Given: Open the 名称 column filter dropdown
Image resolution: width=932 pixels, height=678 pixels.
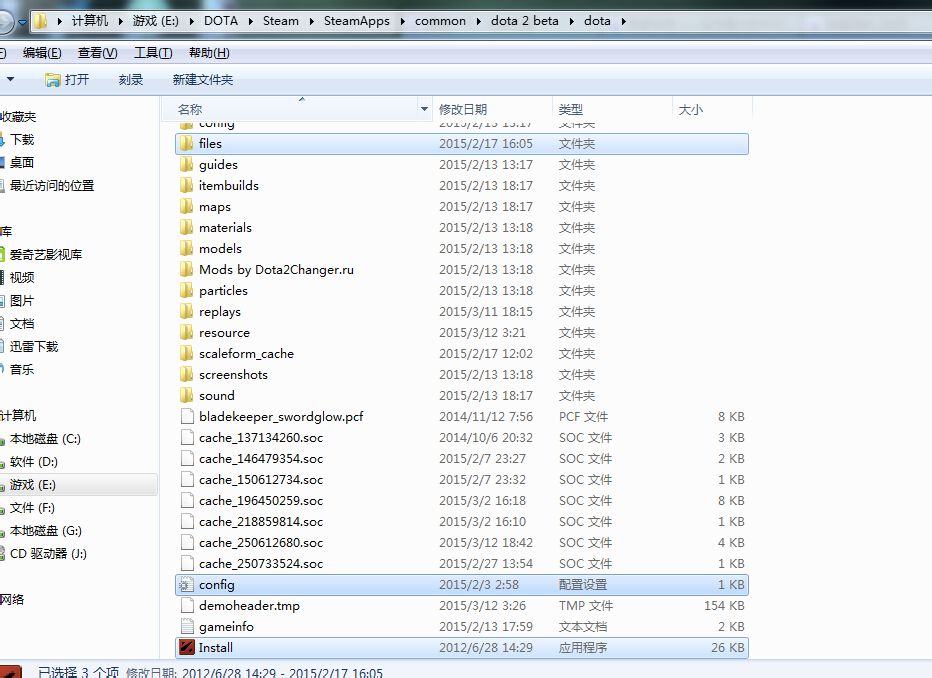Looking at the screenshot, I should click(424, 109).
